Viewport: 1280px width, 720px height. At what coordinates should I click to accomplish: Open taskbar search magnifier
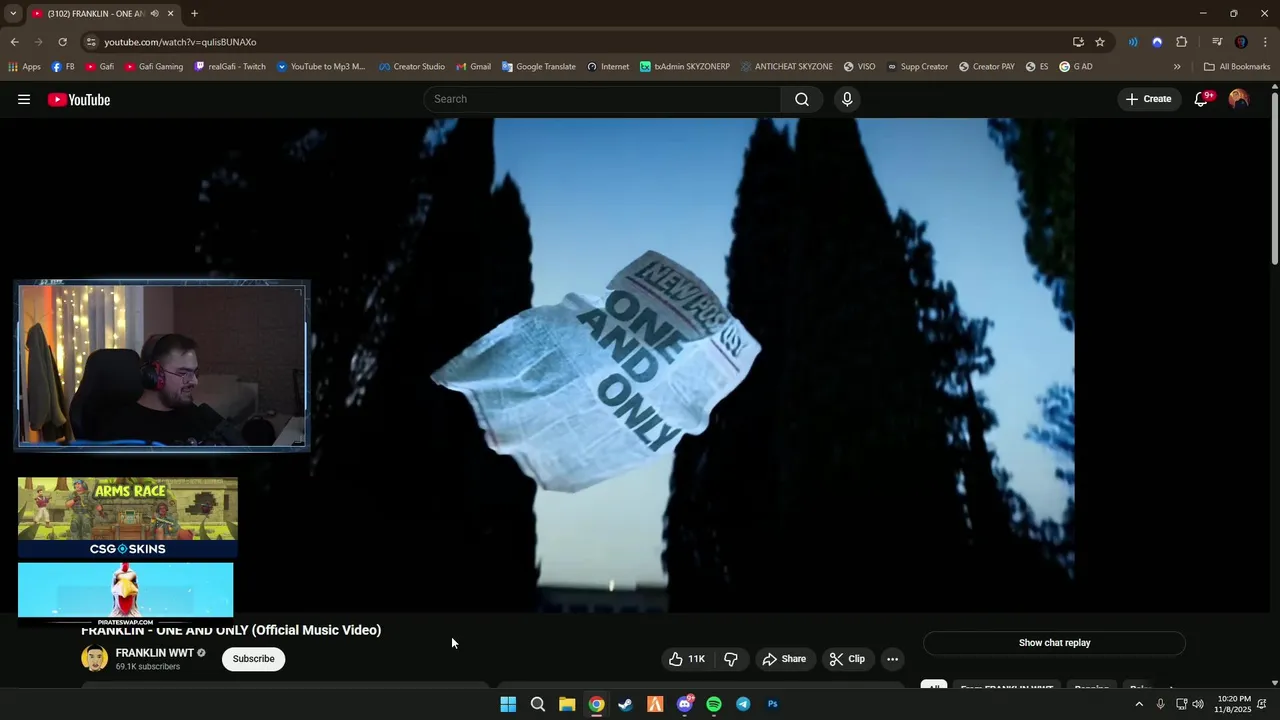click(x=537, y=704)
